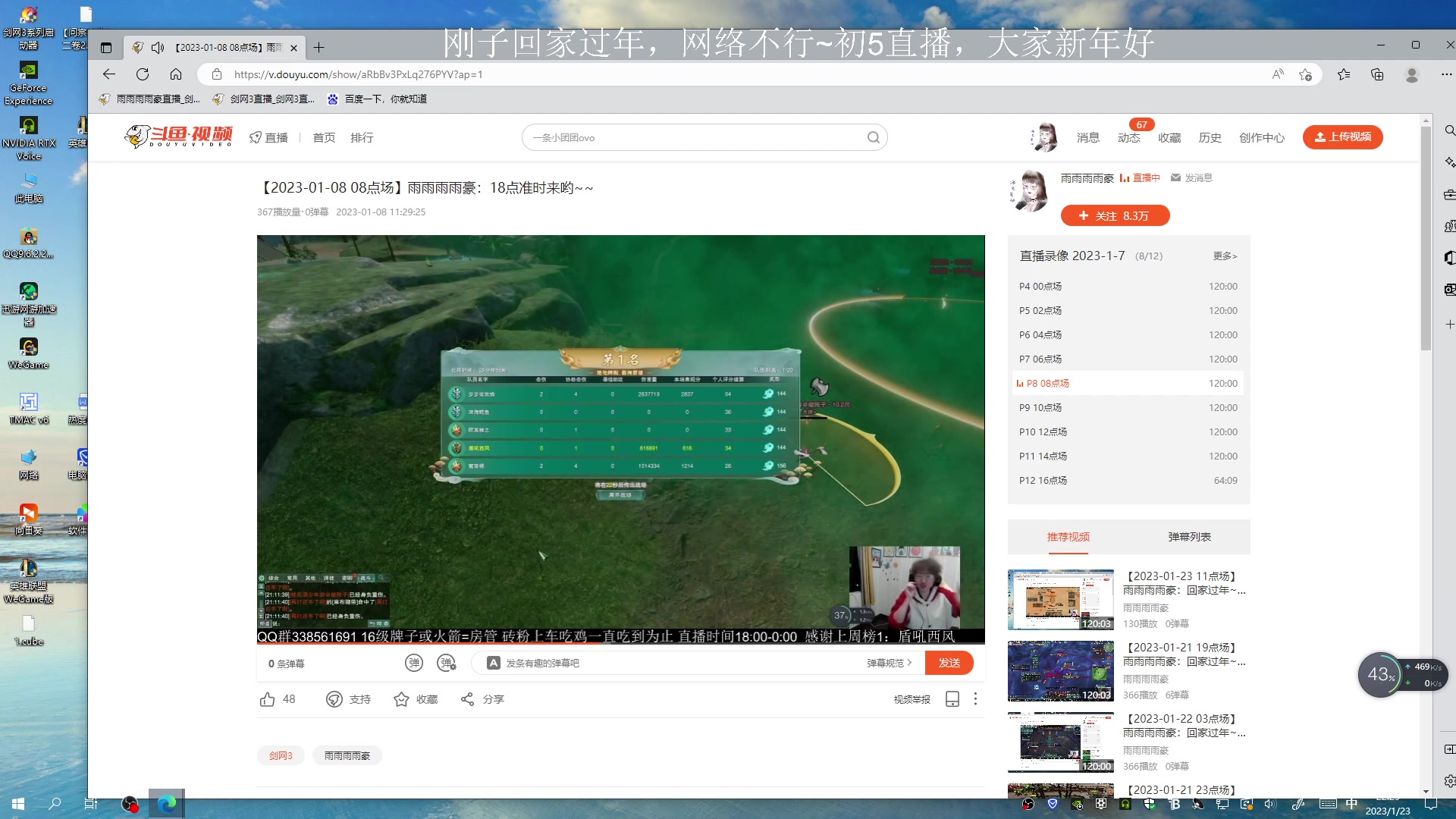The height and width of the screenshot is (819, 1456).
Task: Open my Douyu avatar in header
Action: 1045,137
